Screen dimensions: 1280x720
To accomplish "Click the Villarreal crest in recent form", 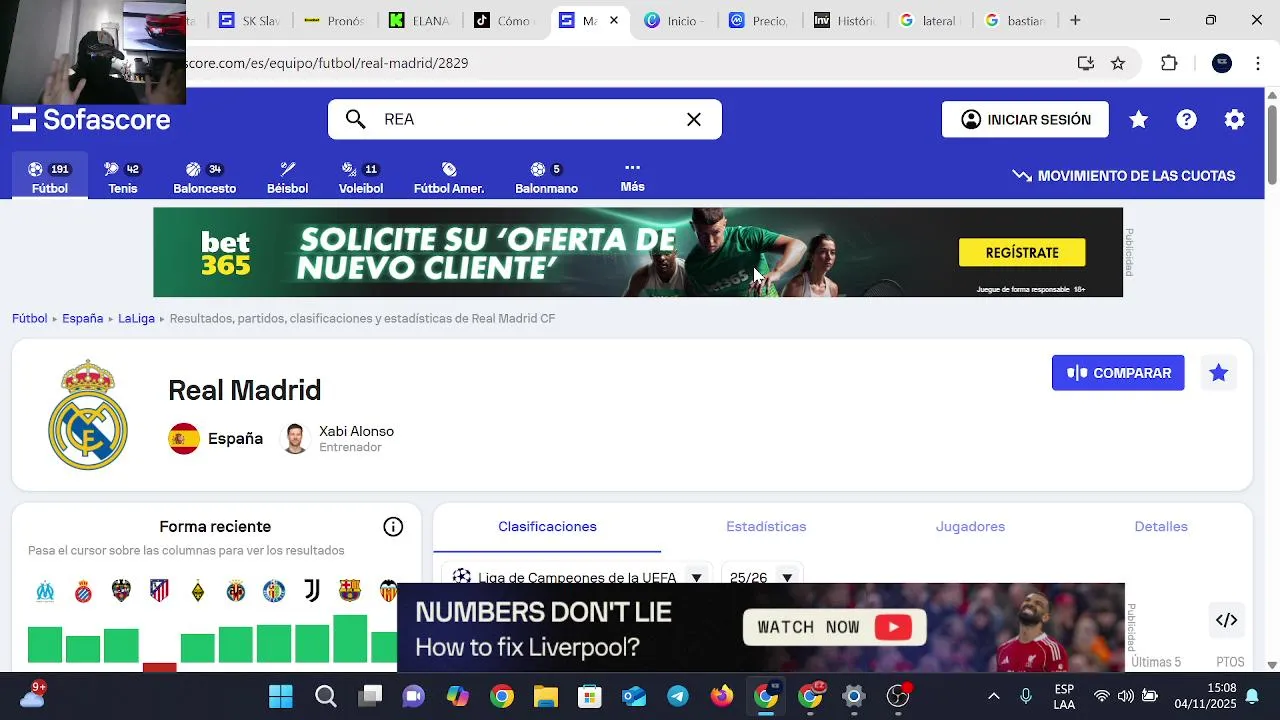I will (x=235, y=591).
